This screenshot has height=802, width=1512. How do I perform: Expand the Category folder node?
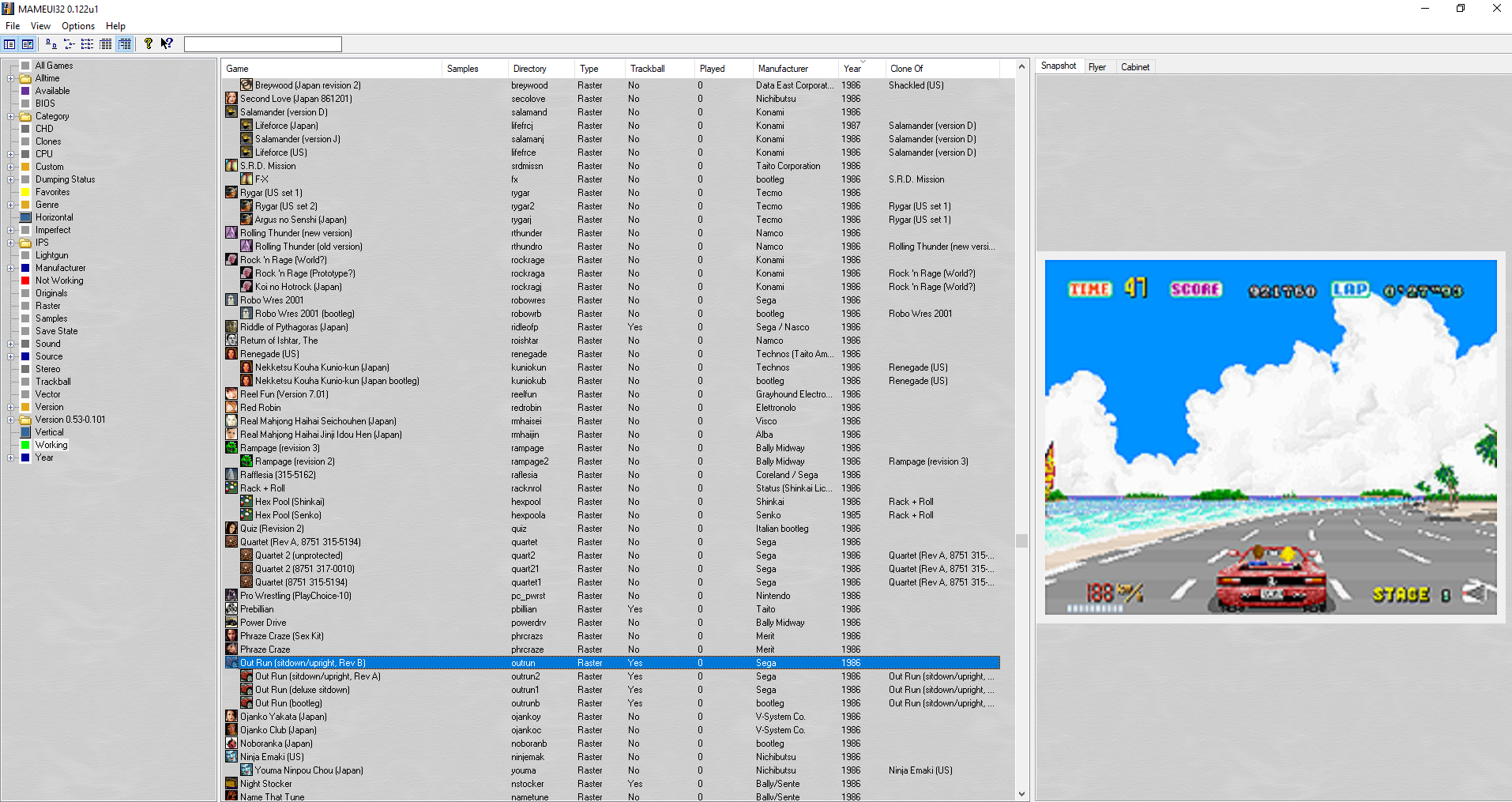coord(10,116)
